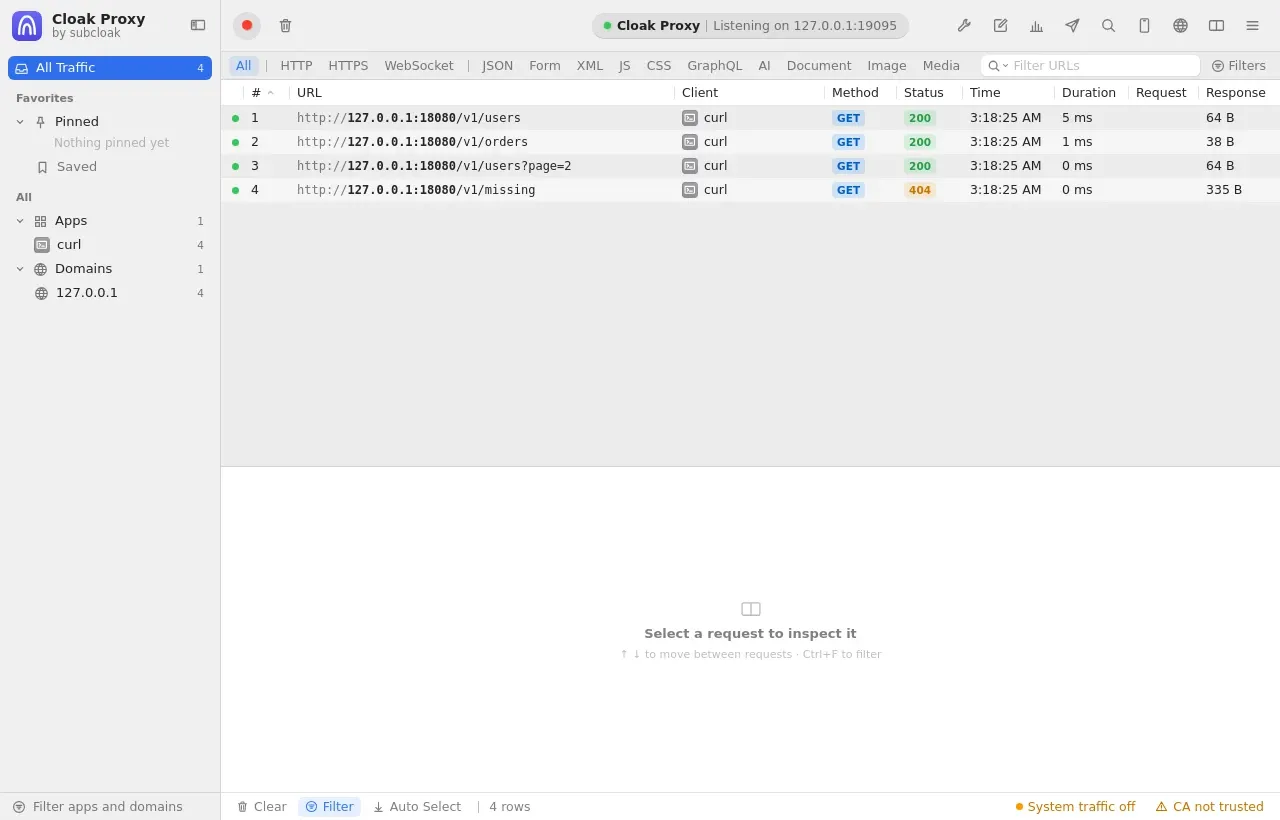Click the magnifier search icon in top toolbar
Viewport: 1280px width, 820px height.
[1108, 26]
